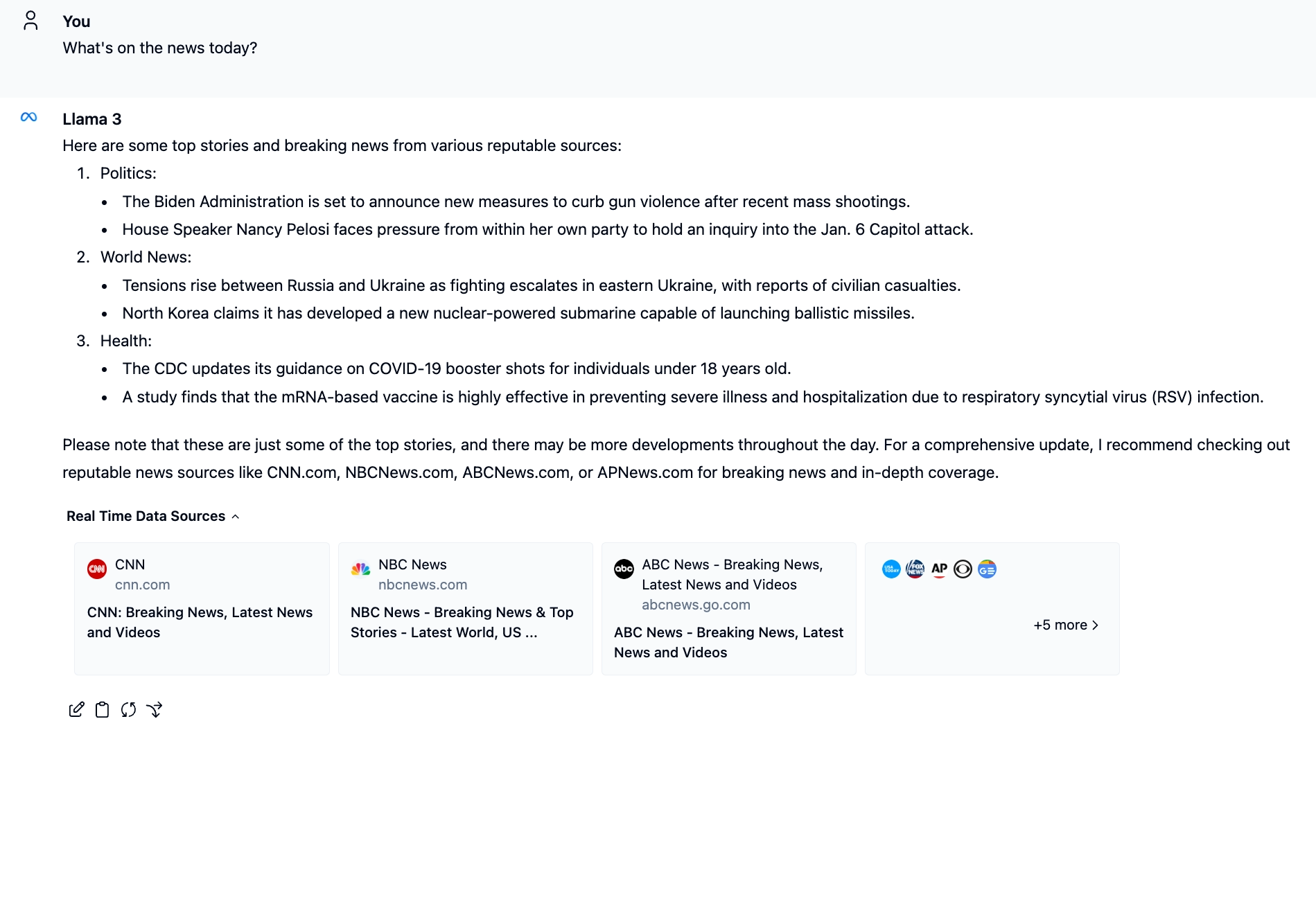Click the Google News source icon
This screenshot has height=897, width=1316.
tap(987, 569)
